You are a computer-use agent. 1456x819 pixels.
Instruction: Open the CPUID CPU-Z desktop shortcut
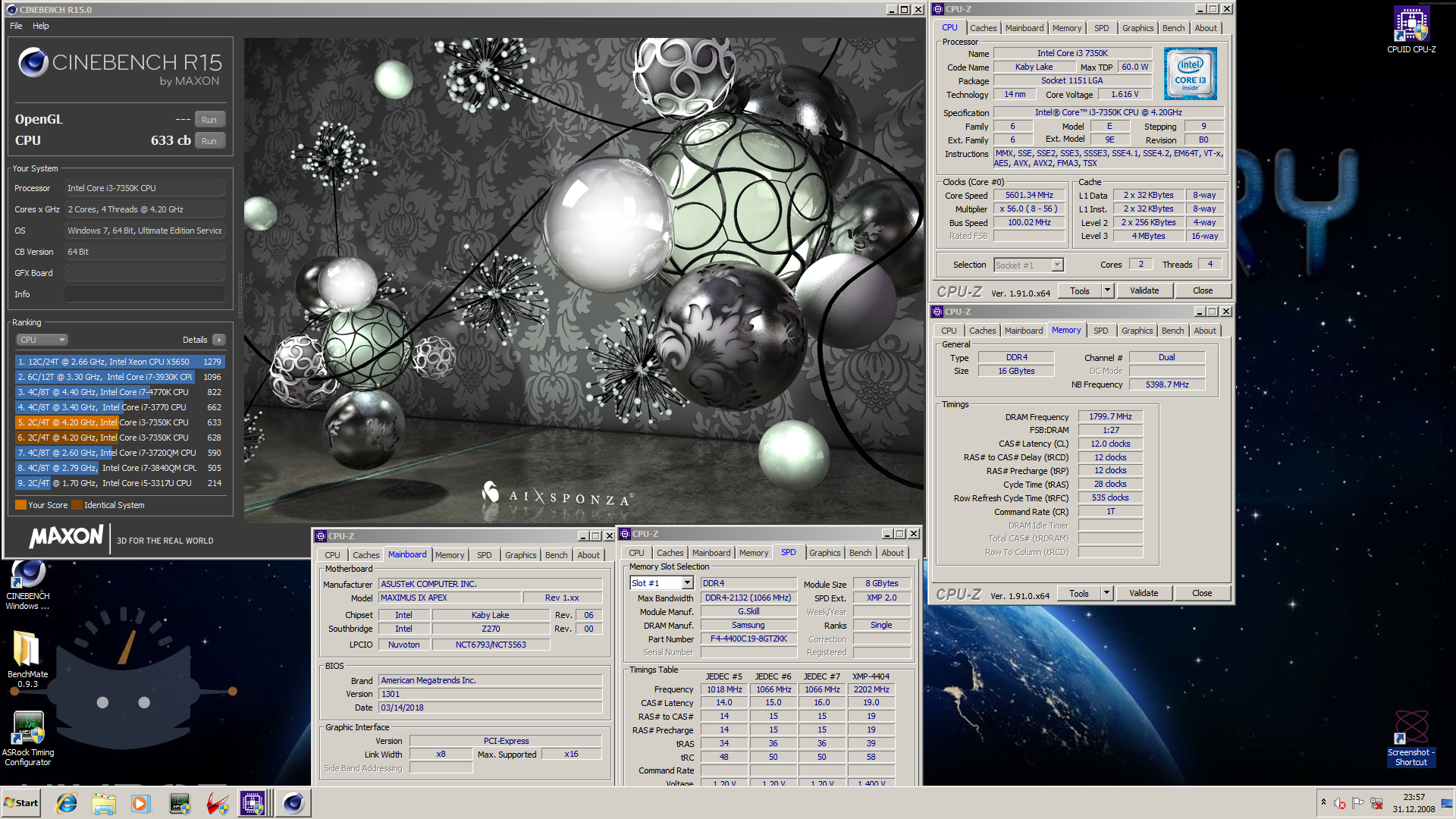click(x=1410, y=30)
